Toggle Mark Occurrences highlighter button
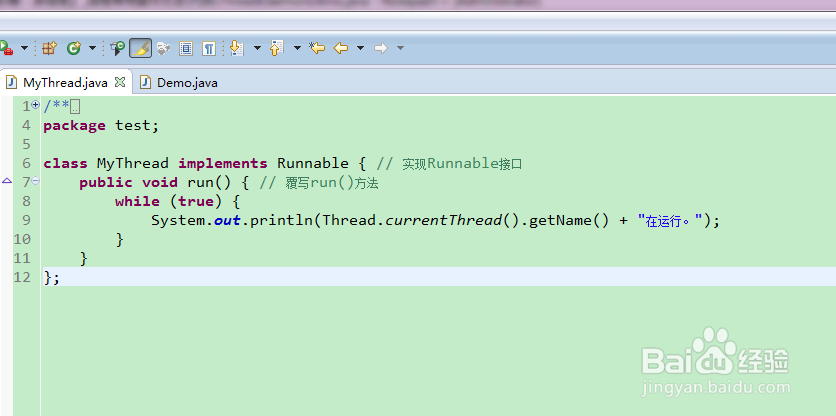Viewport: 836px width, 416px height. 141,49
